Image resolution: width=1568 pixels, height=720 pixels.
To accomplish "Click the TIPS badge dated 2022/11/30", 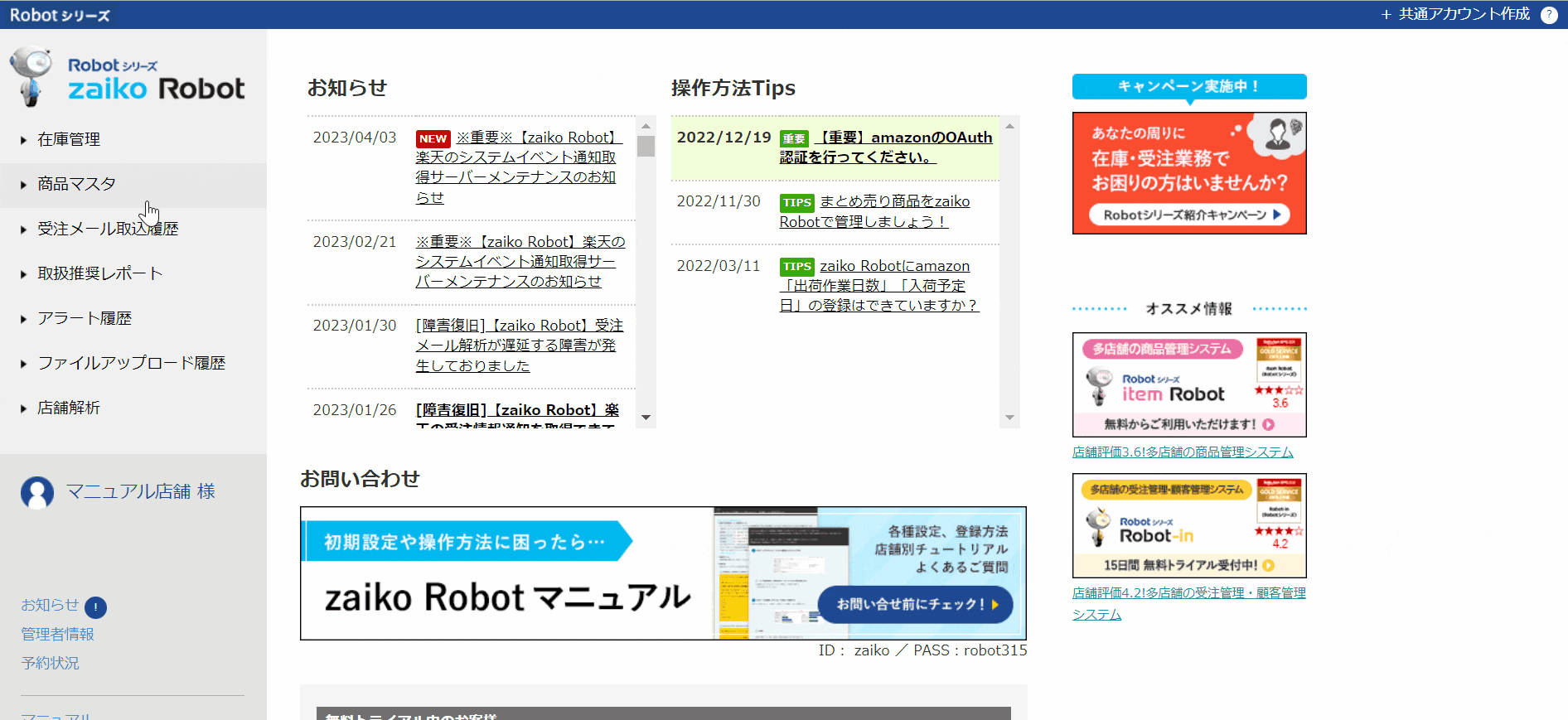I will point(796,202).
